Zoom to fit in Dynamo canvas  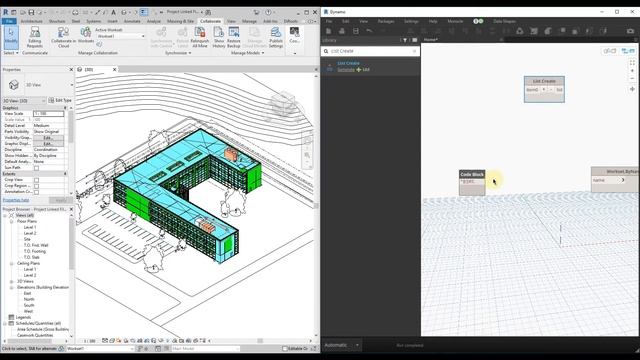(x=632, y=63)
